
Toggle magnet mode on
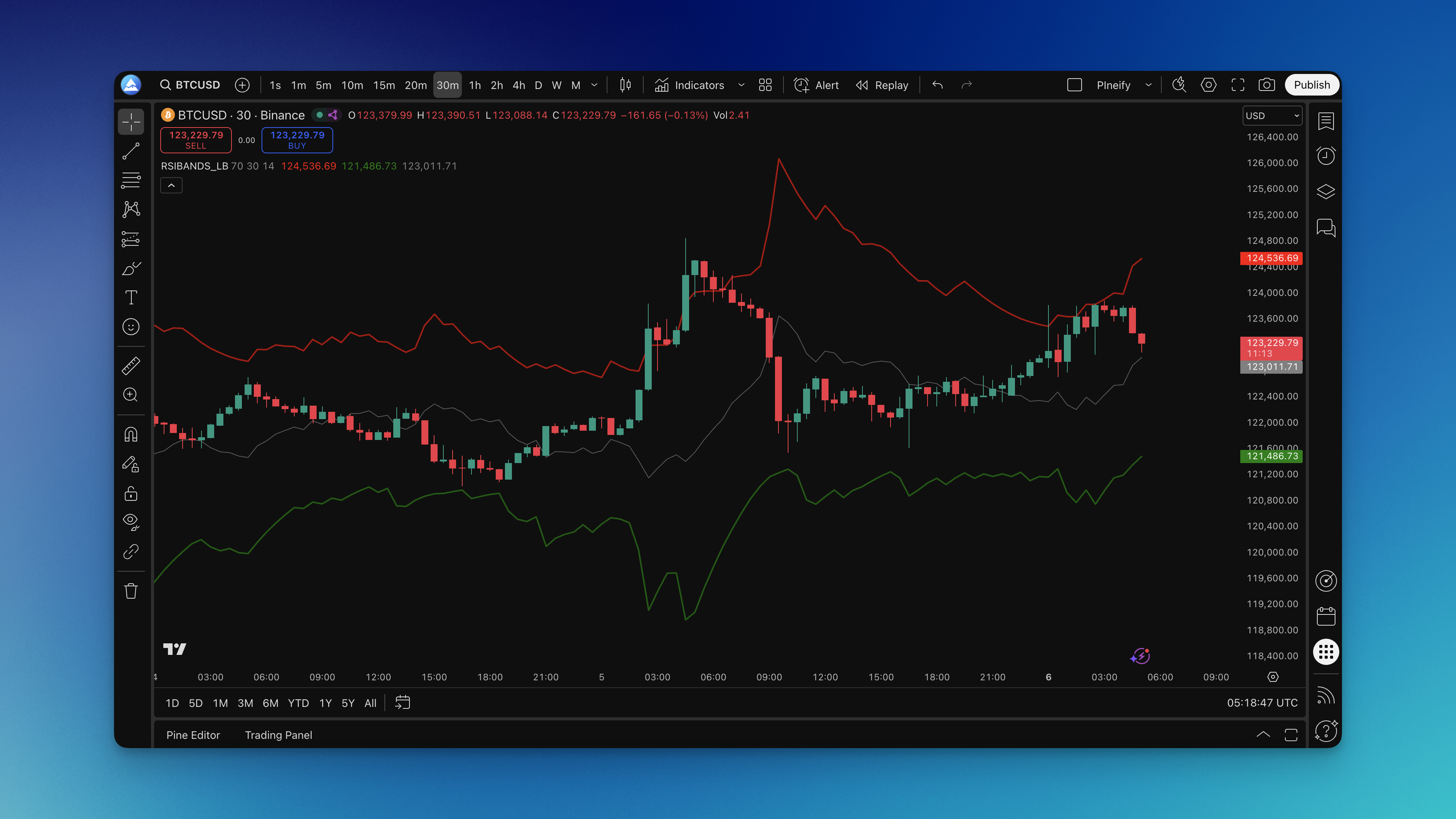coord(131,435)
